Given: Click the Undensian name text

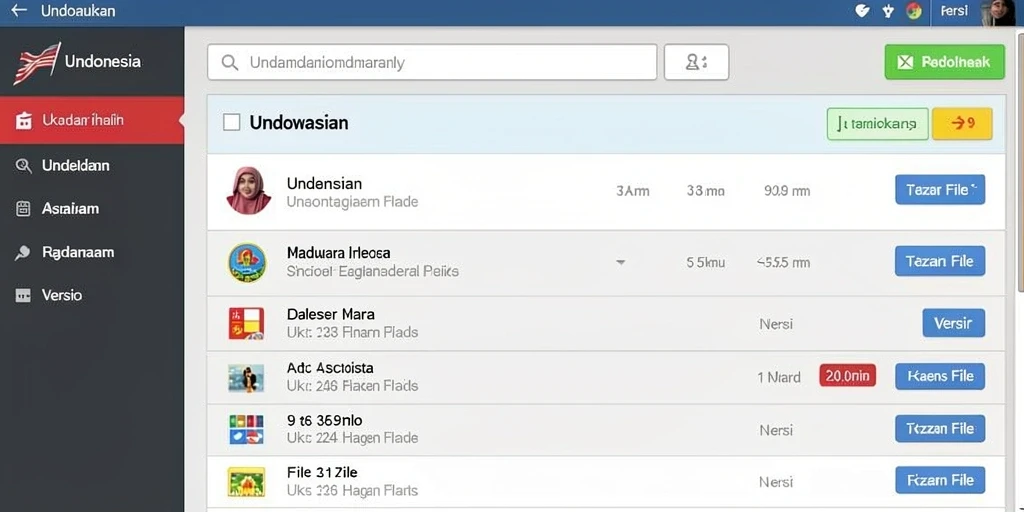Looking at the screenshot, I should point(325,184).
